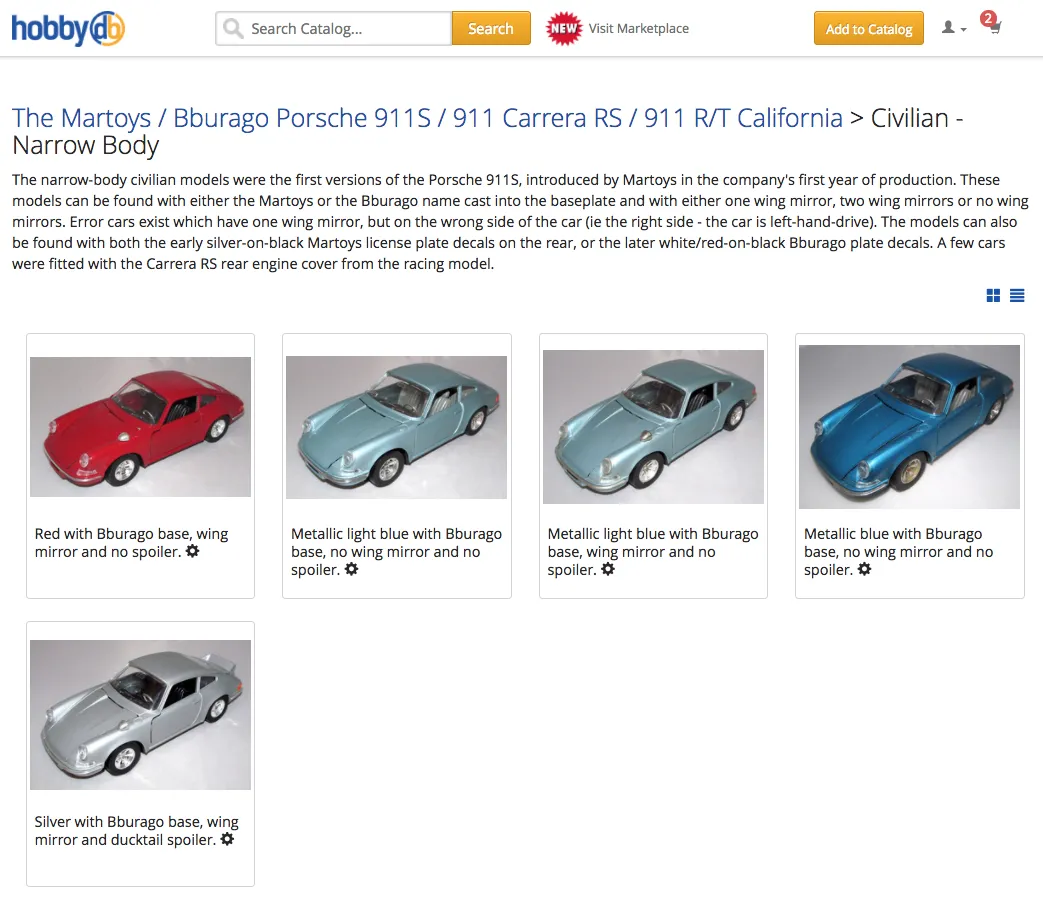
Task: Open the red Porsche thumbnail
Action: point(140,426)
